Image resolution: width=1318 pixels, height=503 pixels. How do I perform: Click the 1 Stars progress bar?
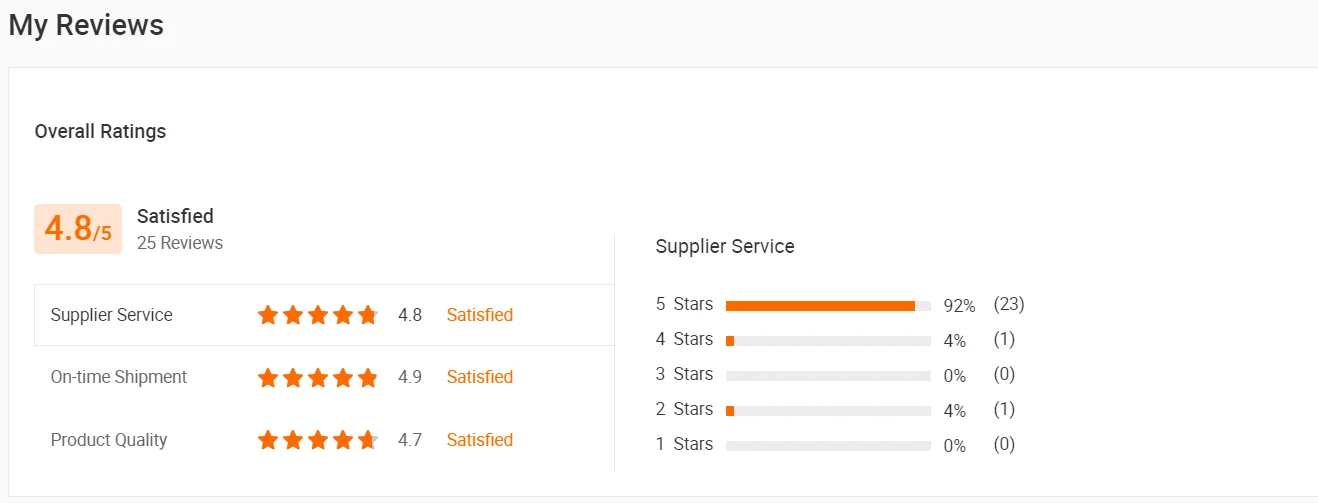click(828, 445)
